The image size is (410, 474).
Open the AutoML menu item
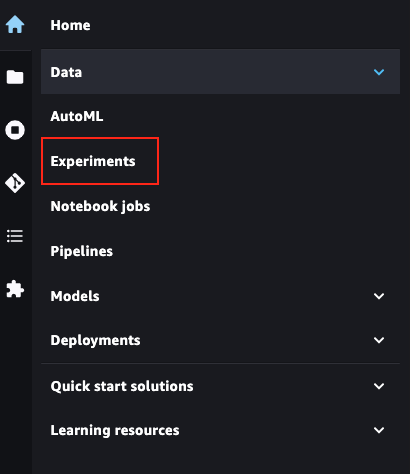pyautogui.click(x=77, y=116)
